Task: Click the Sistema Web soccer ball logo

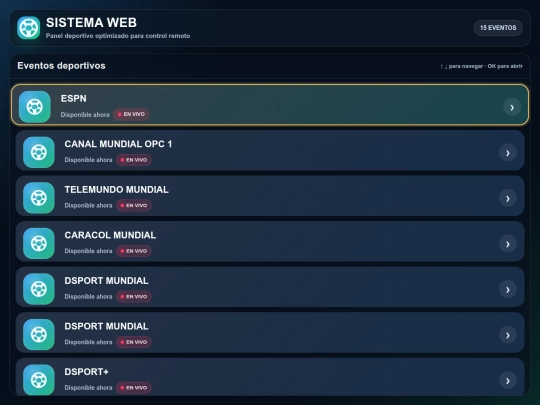Action: [29, 28]
